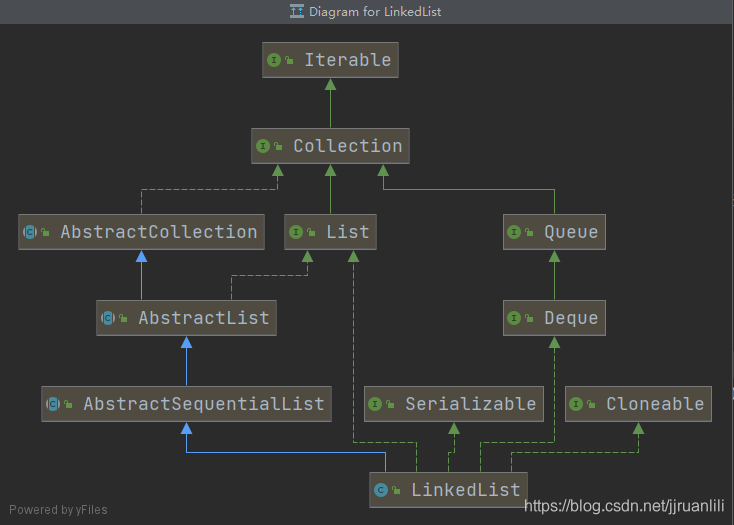
Task: Click the class icon on LinkedList node
Action: click(x=381, y=490)
